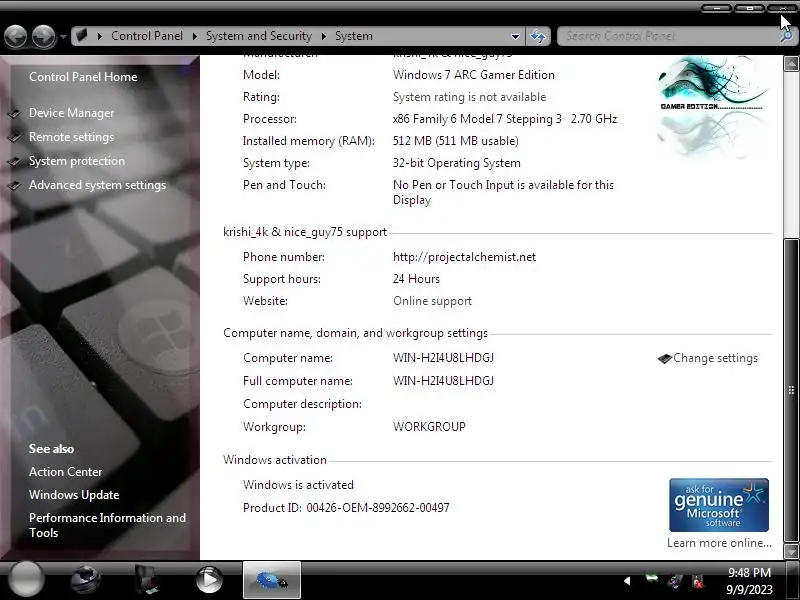Open Control Panel Home
The image size is (800, 600).
coord(83,77)
